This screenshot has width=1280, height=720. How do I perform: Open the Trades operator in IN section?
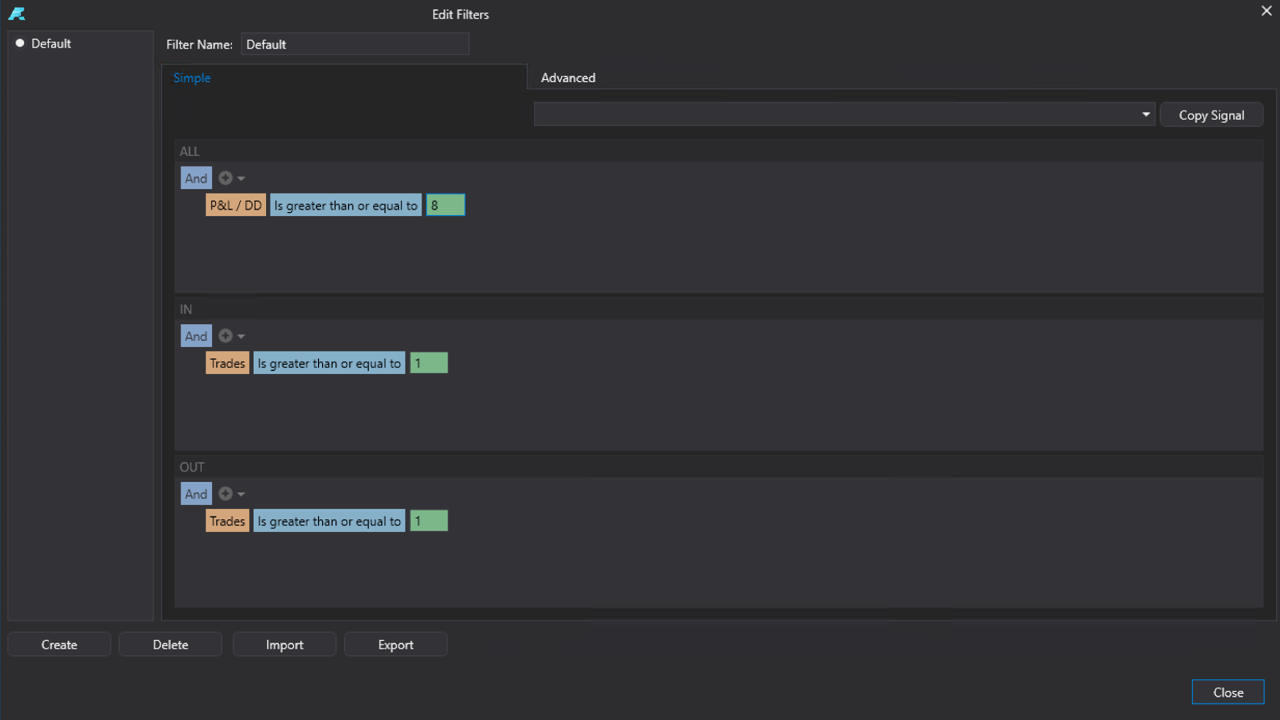(329, 362)
